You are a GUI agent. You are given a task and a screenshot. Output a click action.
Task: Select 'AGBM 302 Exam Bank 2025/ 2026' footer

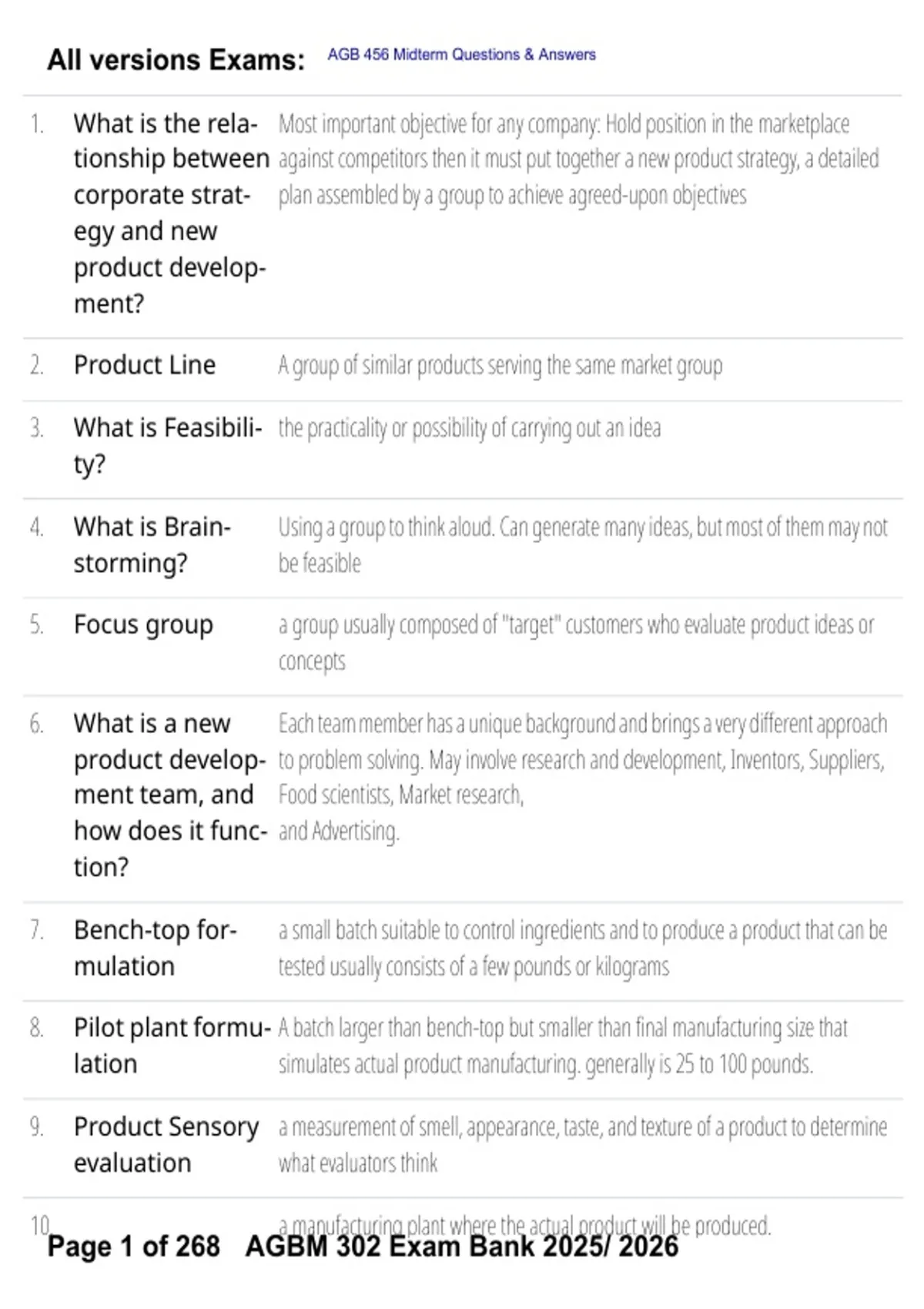[x=462, y=1247]
